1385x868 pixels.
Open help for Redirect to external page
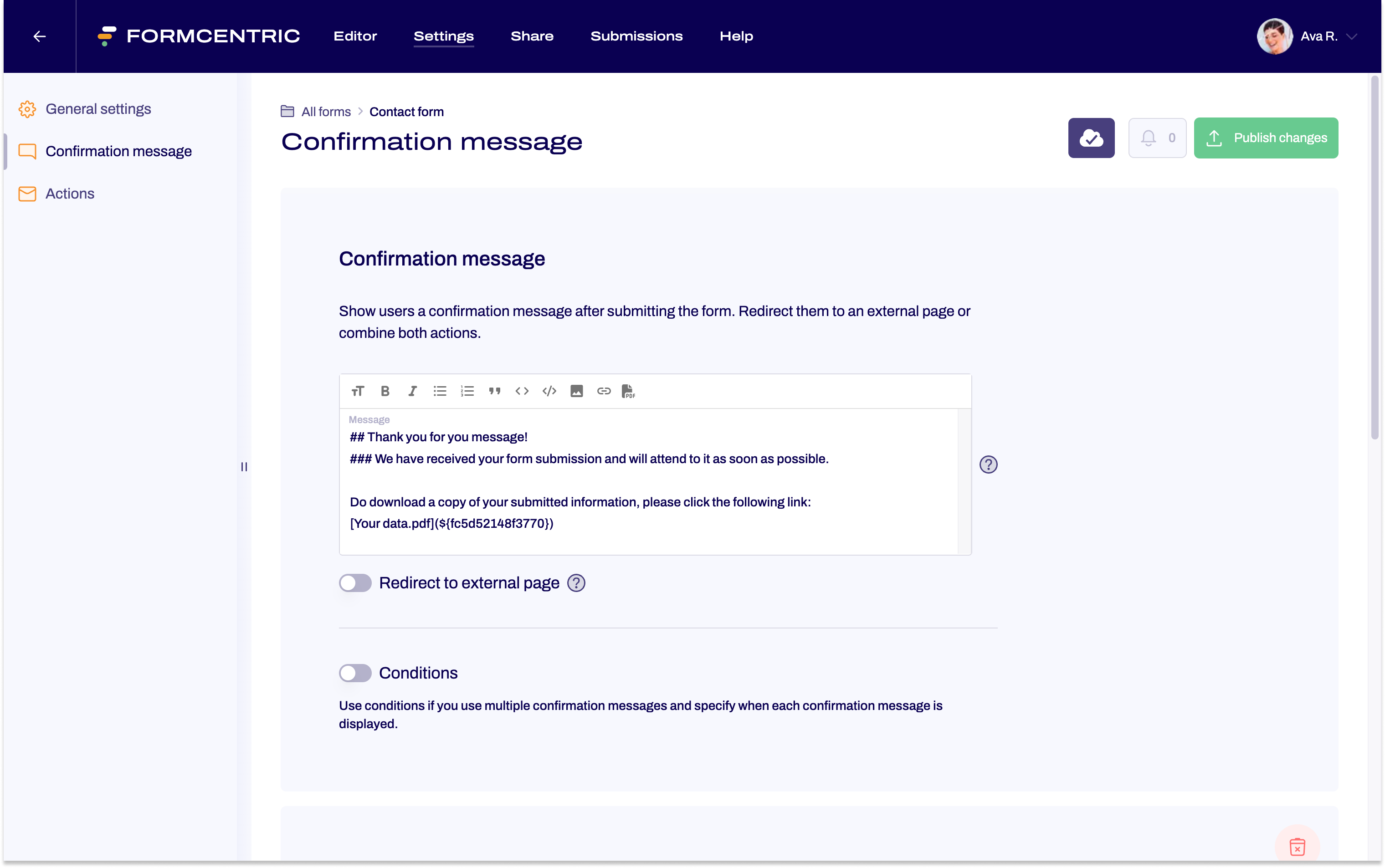(576, 582)
